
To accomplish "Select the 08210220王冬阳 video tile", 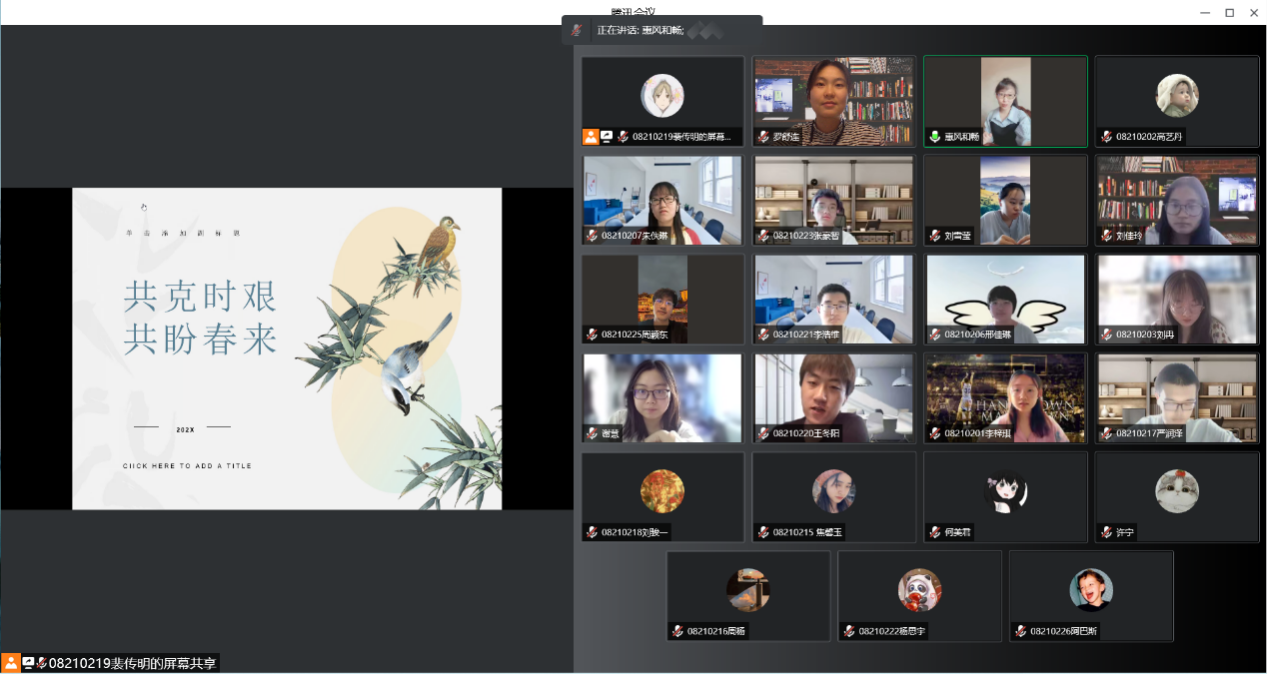I will point(834,397).
